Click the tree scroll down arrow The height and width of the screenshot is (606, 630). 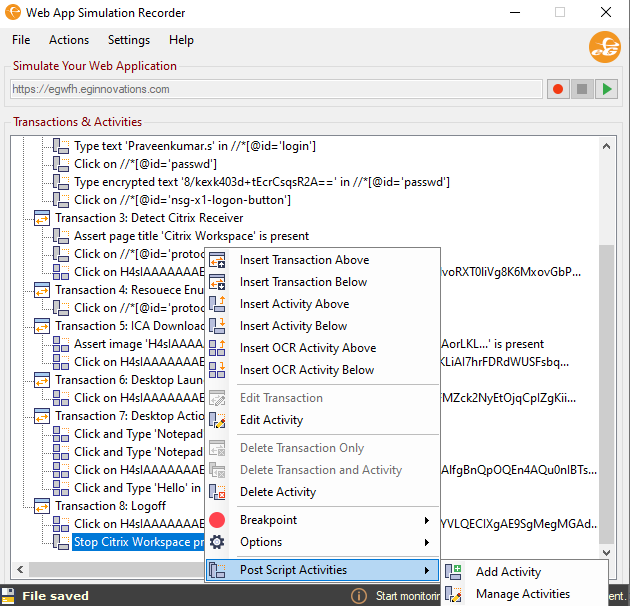(607, 553)
